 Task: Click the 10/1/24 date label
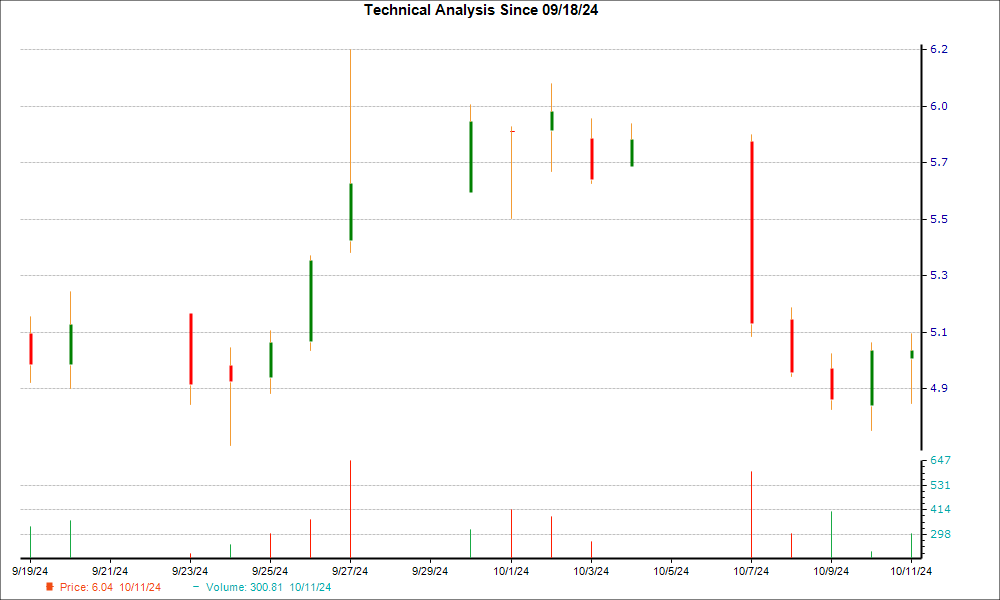coord(511,571)
